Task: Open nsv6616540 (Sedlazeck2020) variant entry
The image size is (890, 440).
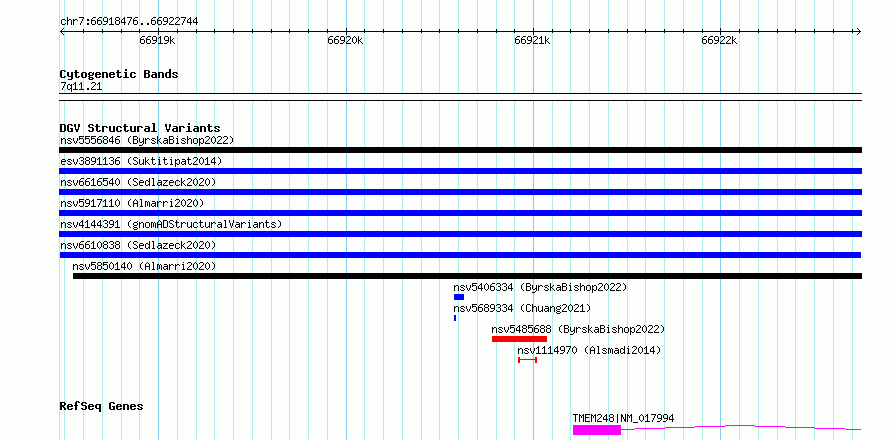Action: (138, 182)
